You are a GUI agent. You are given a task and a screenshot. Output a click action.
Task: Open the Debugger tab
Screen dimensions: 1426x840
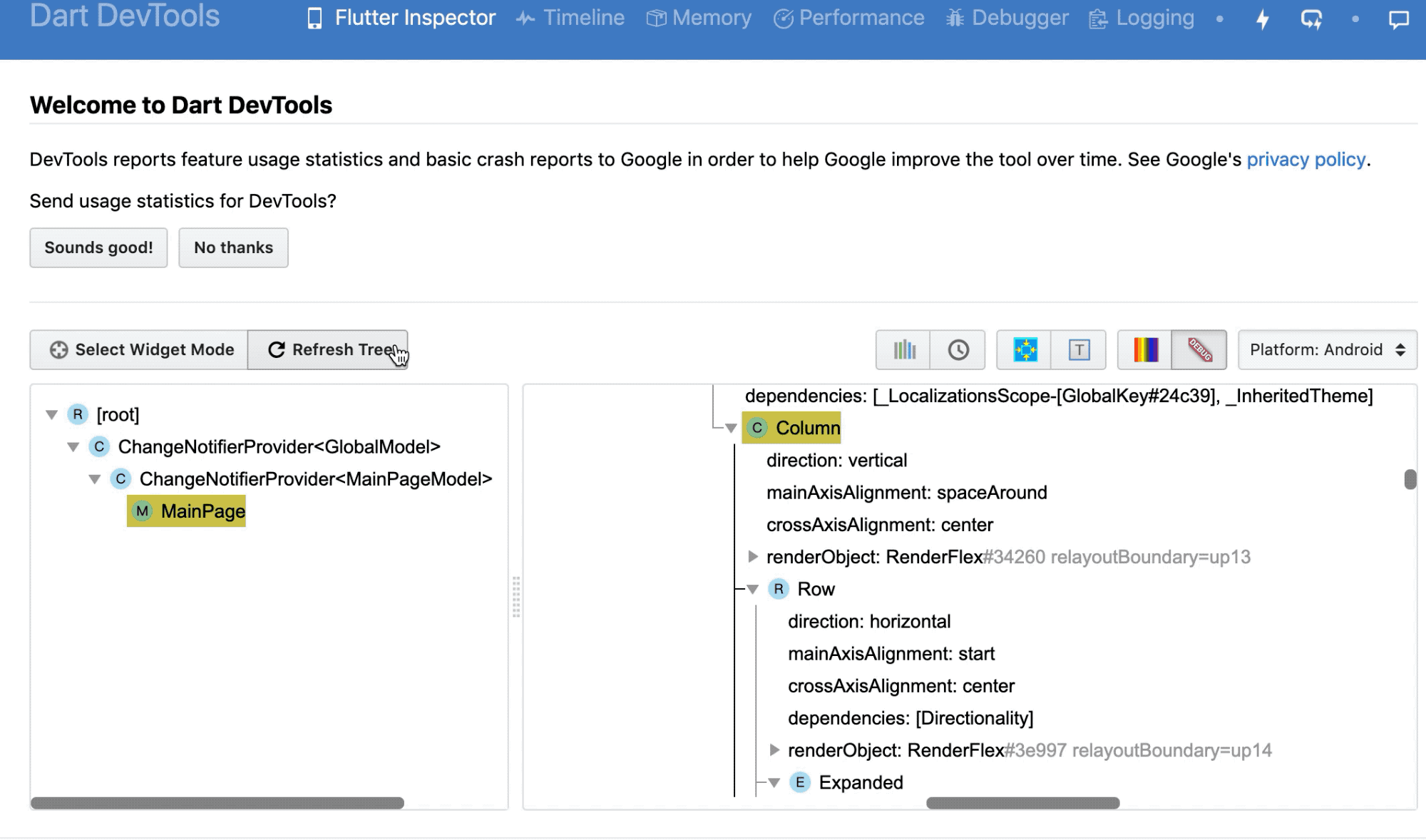1007,18
